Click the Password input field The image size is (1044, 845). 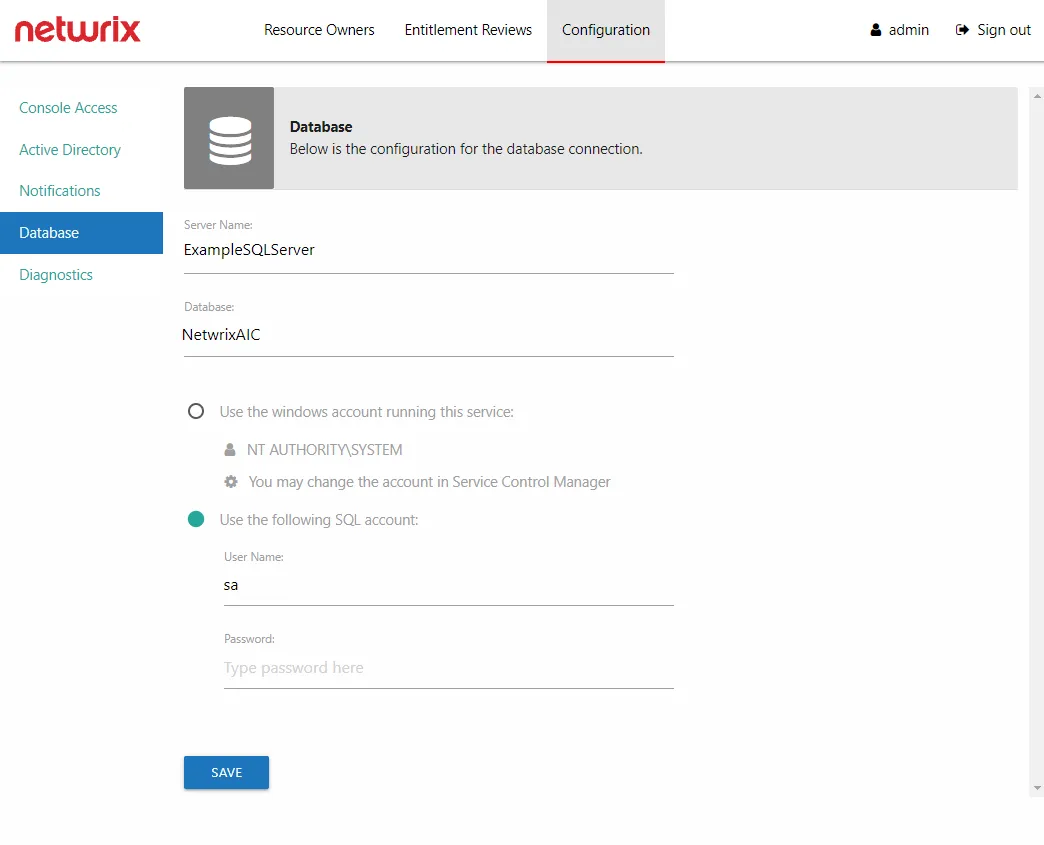[x=449, y=668]
